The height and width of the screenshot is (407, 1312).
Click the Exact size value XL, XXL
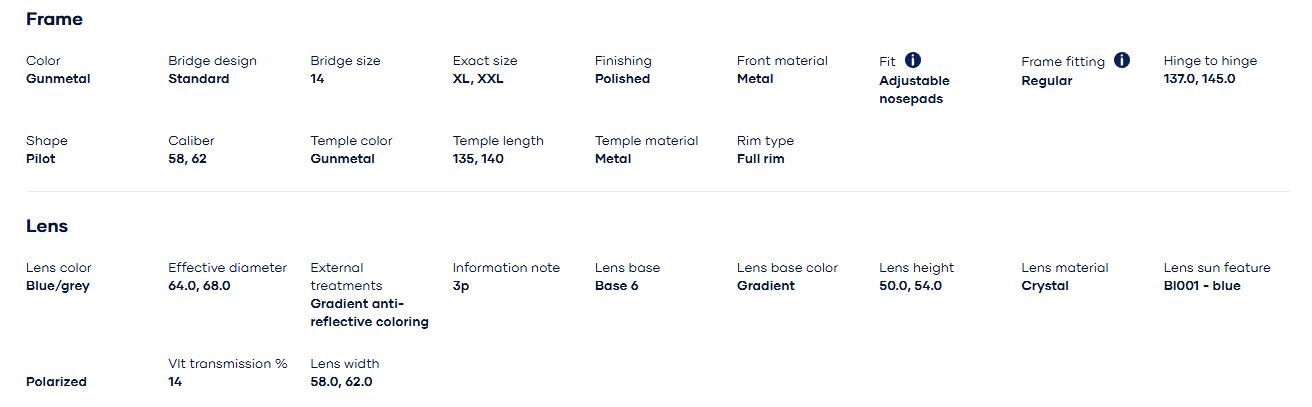click(478, 79)
